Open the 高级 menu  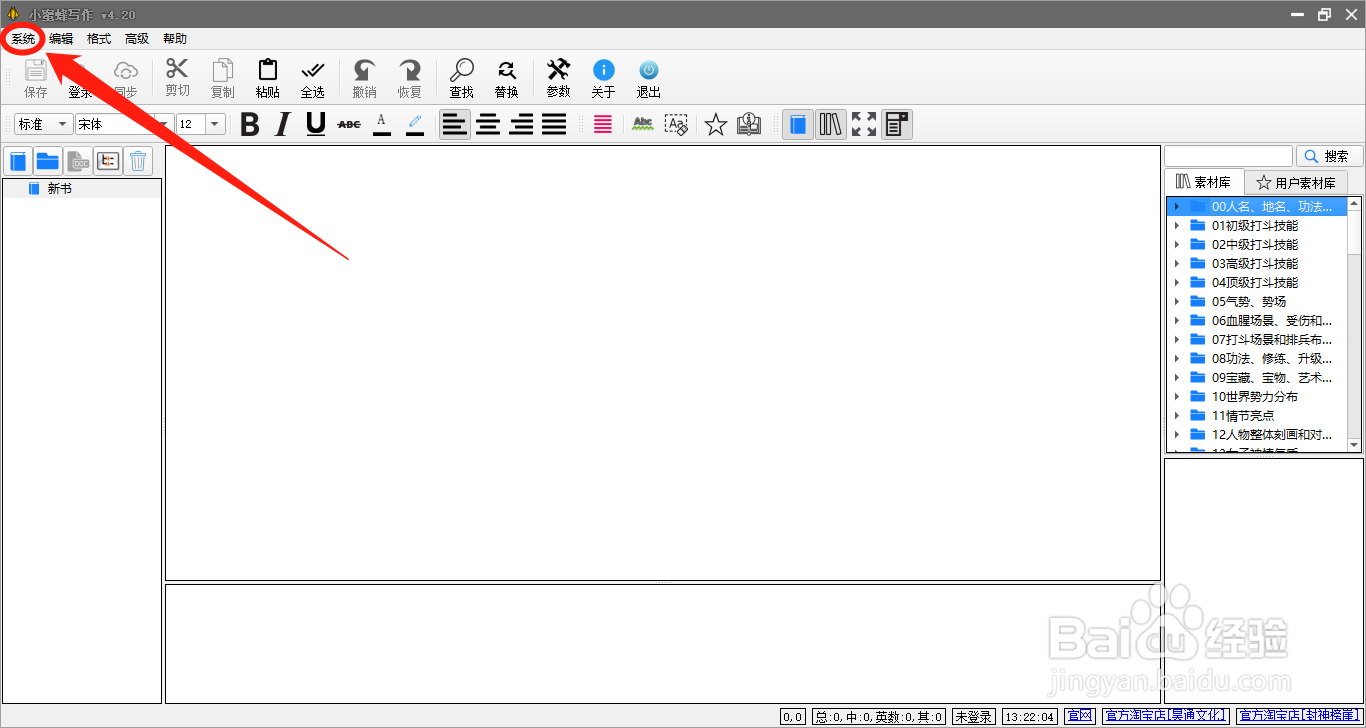[x=137, y=39]
